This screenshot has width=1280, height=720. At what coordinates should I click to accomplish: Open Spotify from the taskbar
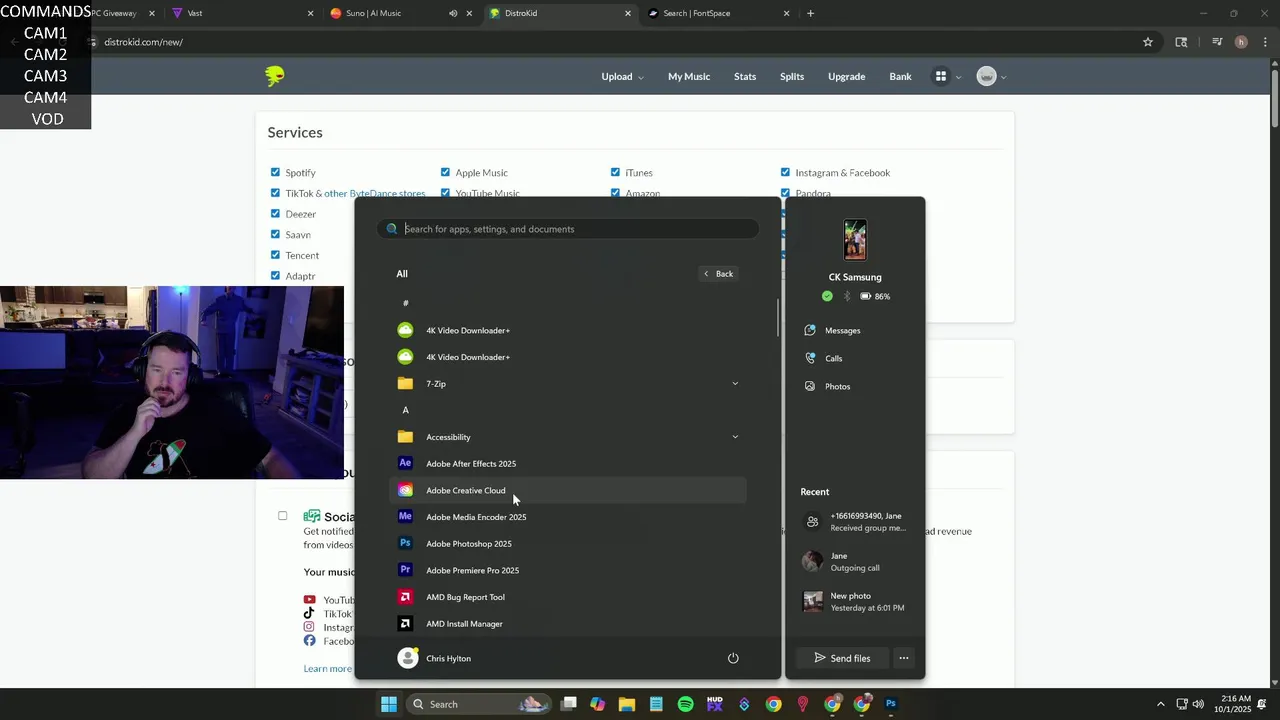click(685, 704)
